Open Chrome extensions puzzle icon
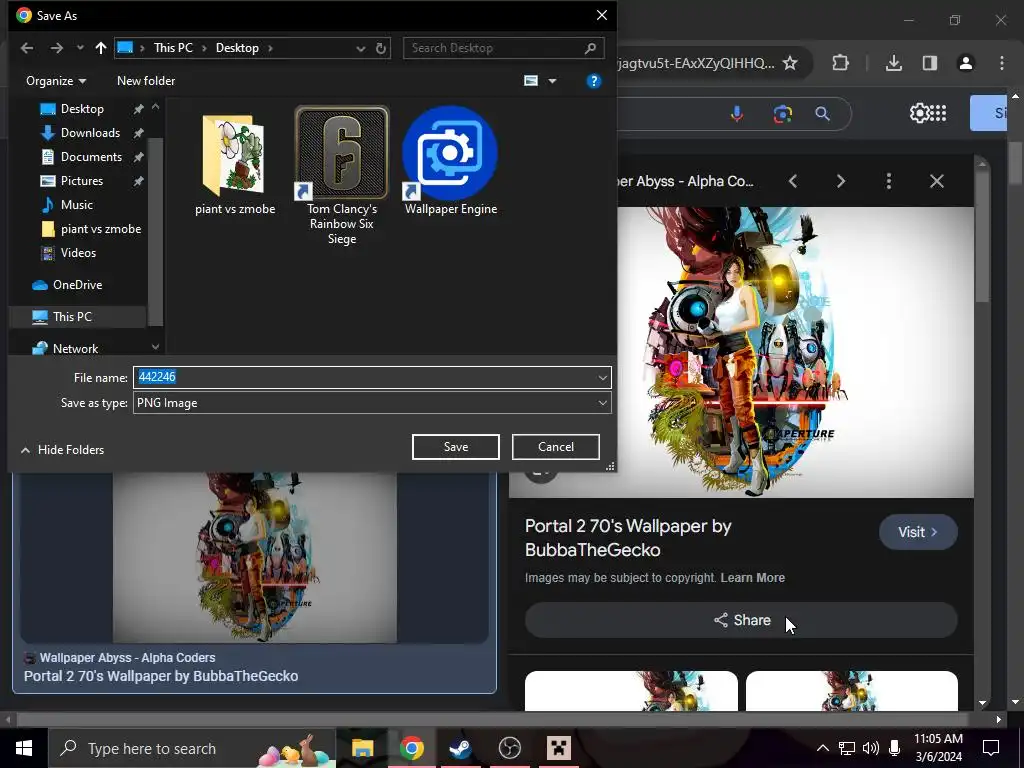Image resolution: width=1024 pixels, height=768 pixels. click(840, 63)
